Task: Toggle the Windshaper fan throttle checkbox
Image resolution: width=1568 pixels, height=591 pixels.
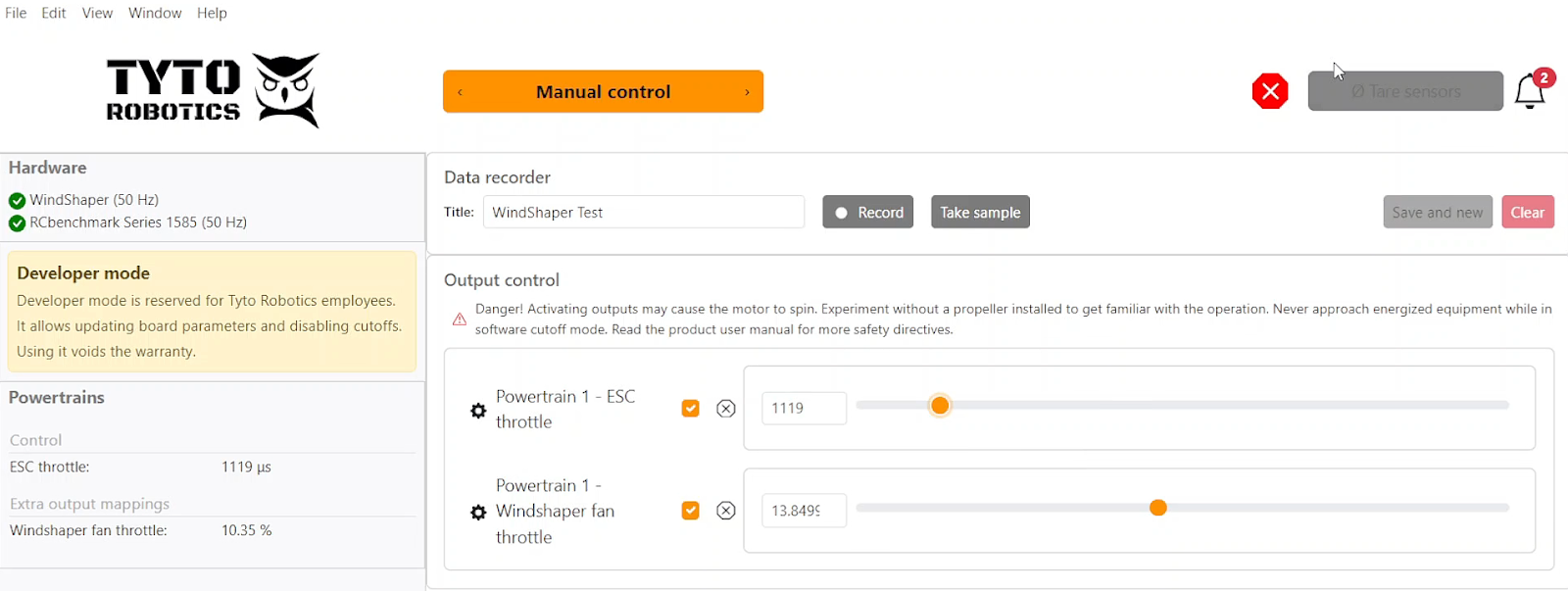Action: (x=691, y=511)
